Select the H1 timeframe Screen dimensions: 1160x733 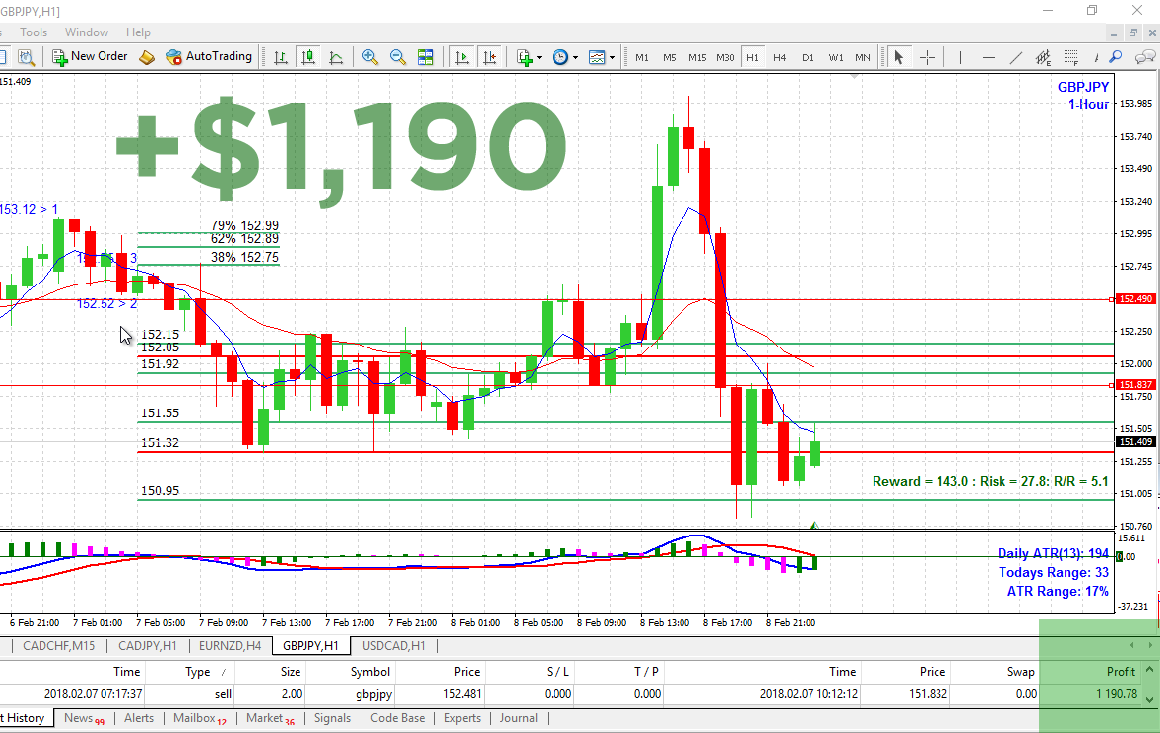coord(752,57)
